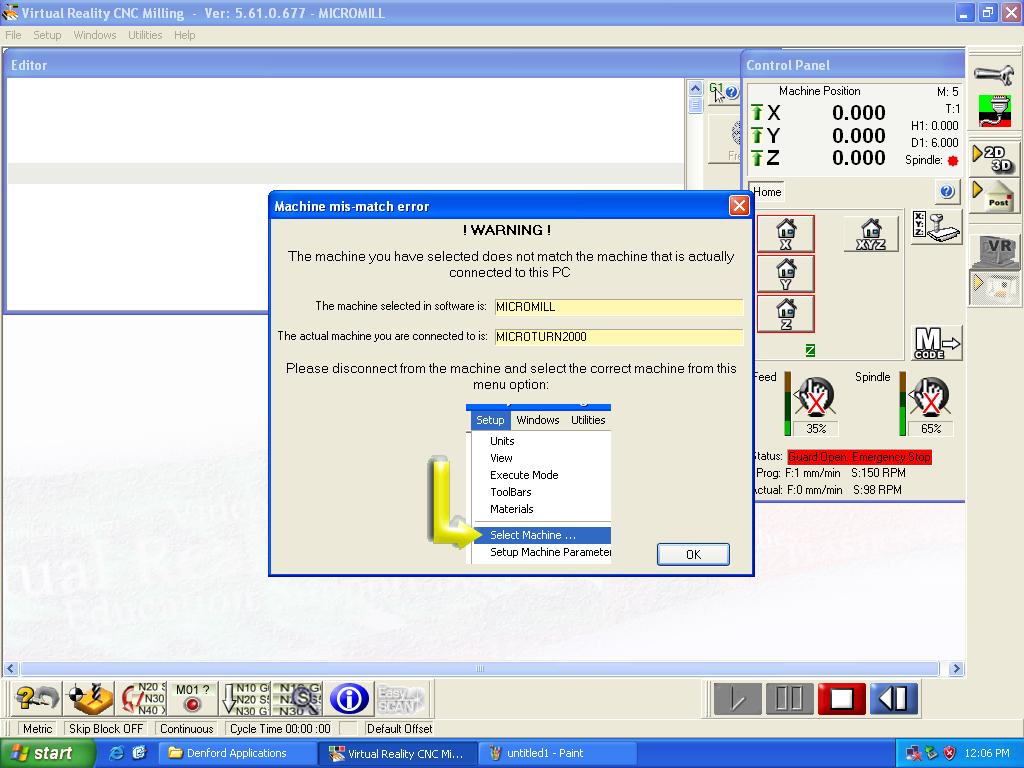Expand the greyed machining view button
The height and width of the screenshot is (768, 1024).
click(x=993, y=287)
